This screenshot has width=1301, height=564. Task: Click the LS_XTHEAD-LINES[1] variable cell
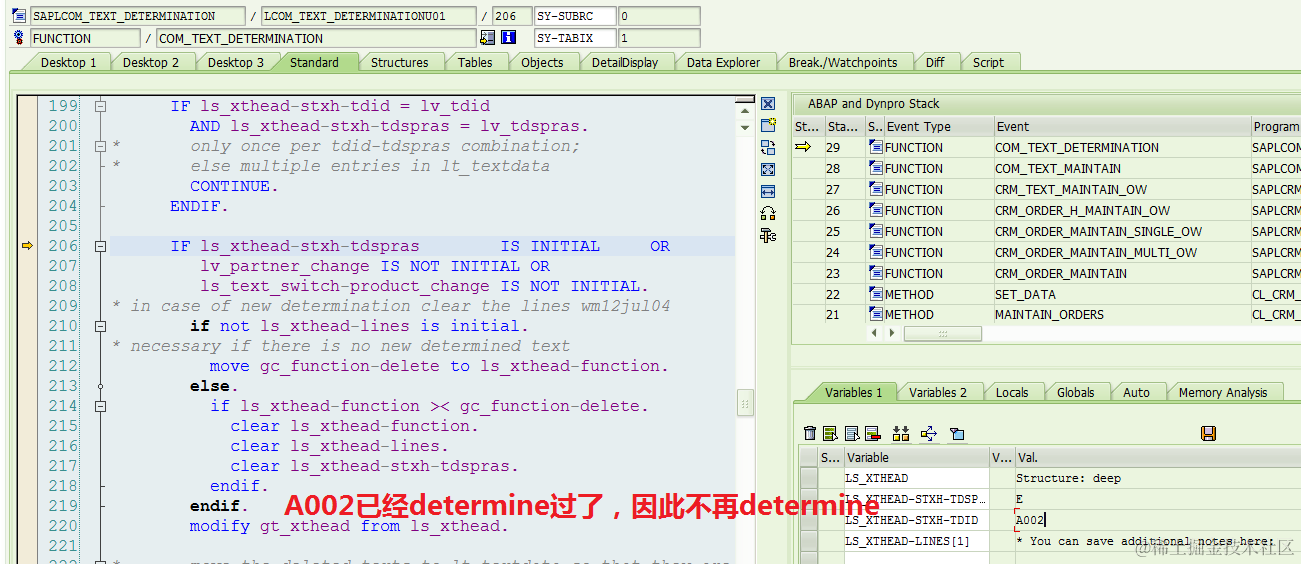click(x=916, y=541)
